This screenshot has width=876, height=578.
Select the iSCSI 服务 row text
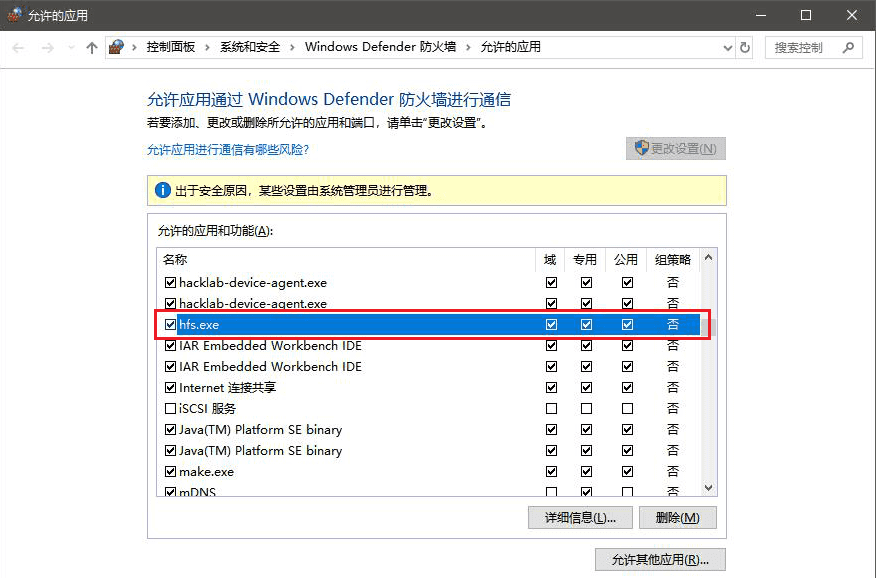(x=207, y=409)
